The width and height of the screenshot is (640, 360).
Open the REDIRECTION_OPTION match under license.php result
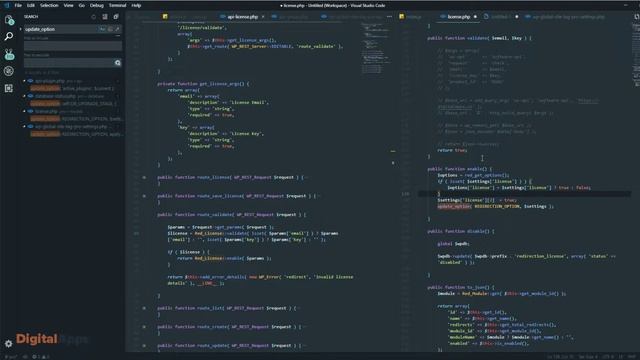click(x=76, y=119)
